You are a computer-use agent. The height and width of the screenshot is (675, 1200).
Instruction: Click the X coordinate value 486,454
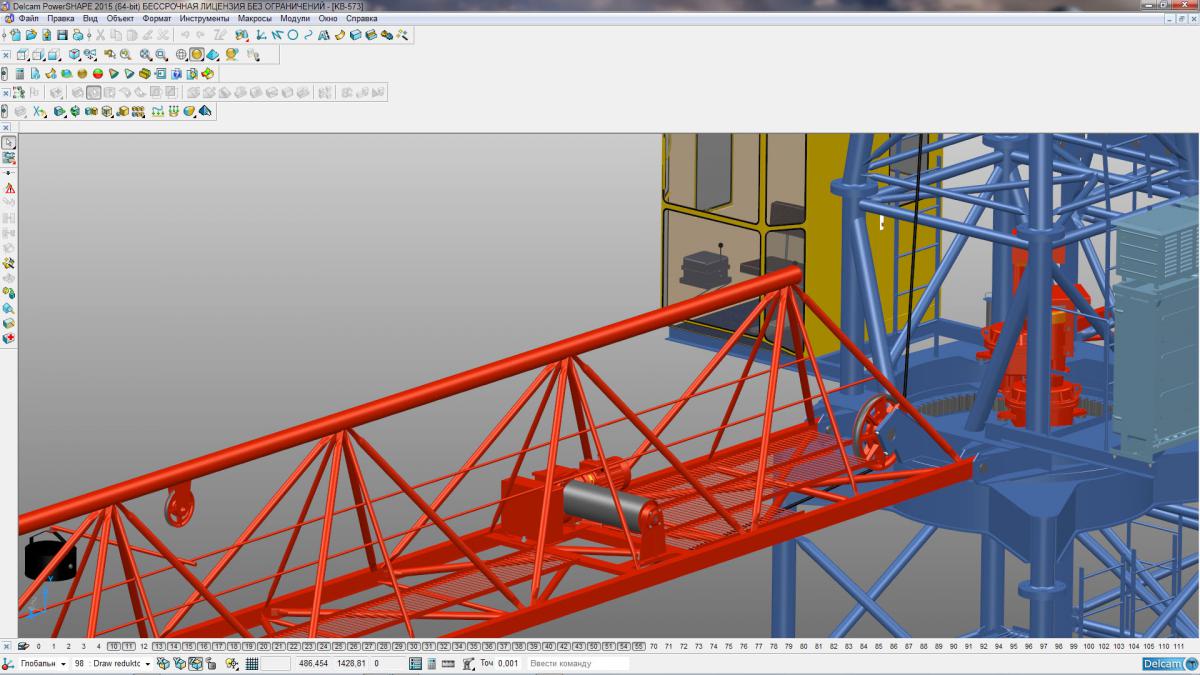(x=313, y=663)
